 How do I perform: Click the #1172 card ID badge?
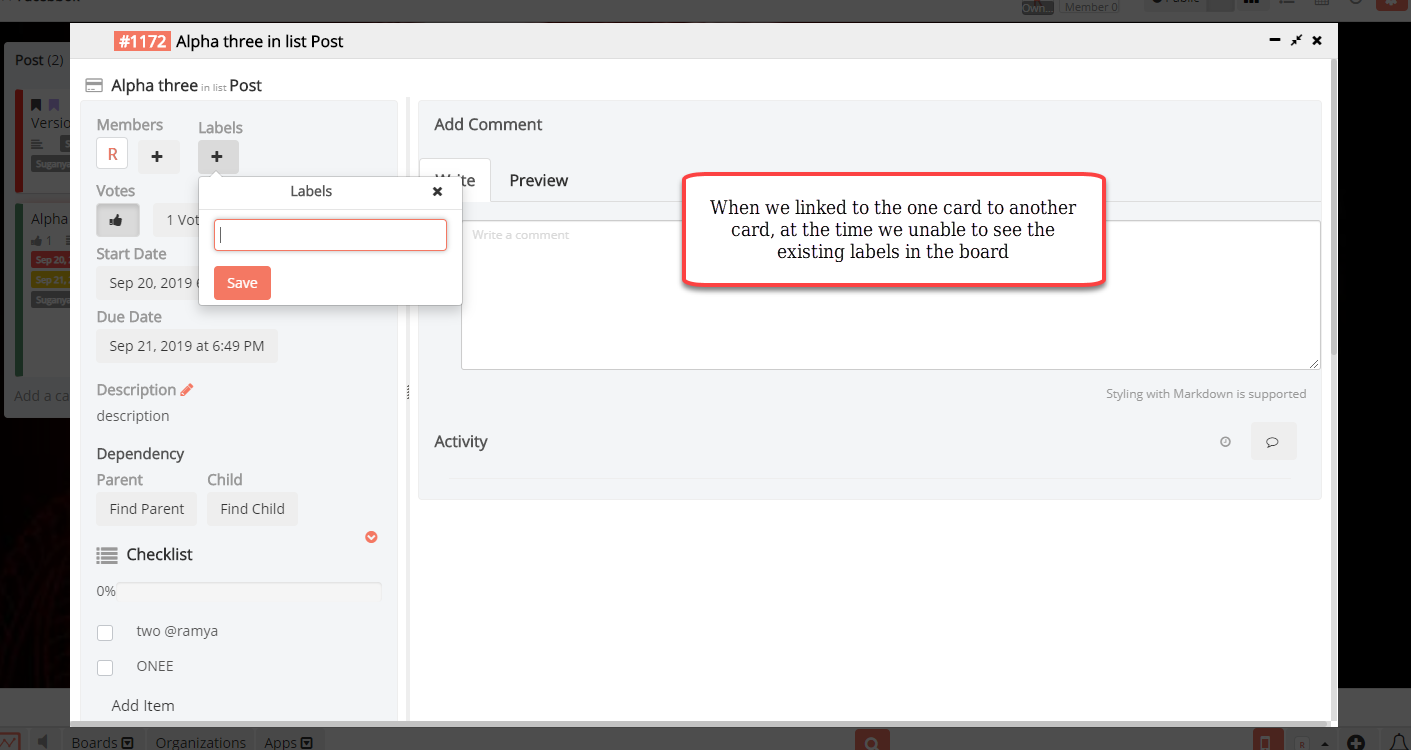tap(142, 41)
